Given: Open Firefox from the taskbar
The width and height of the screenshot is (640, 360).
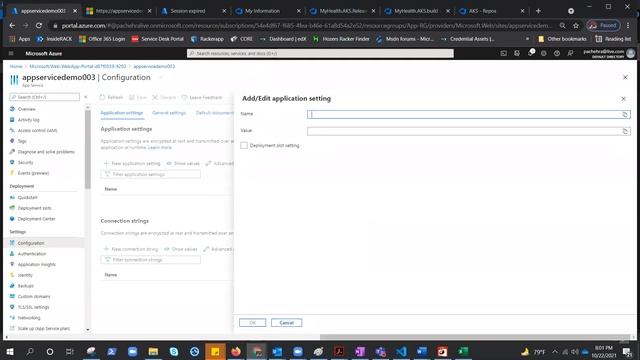Looking at the screenshot, I should (x=236, y=351).
